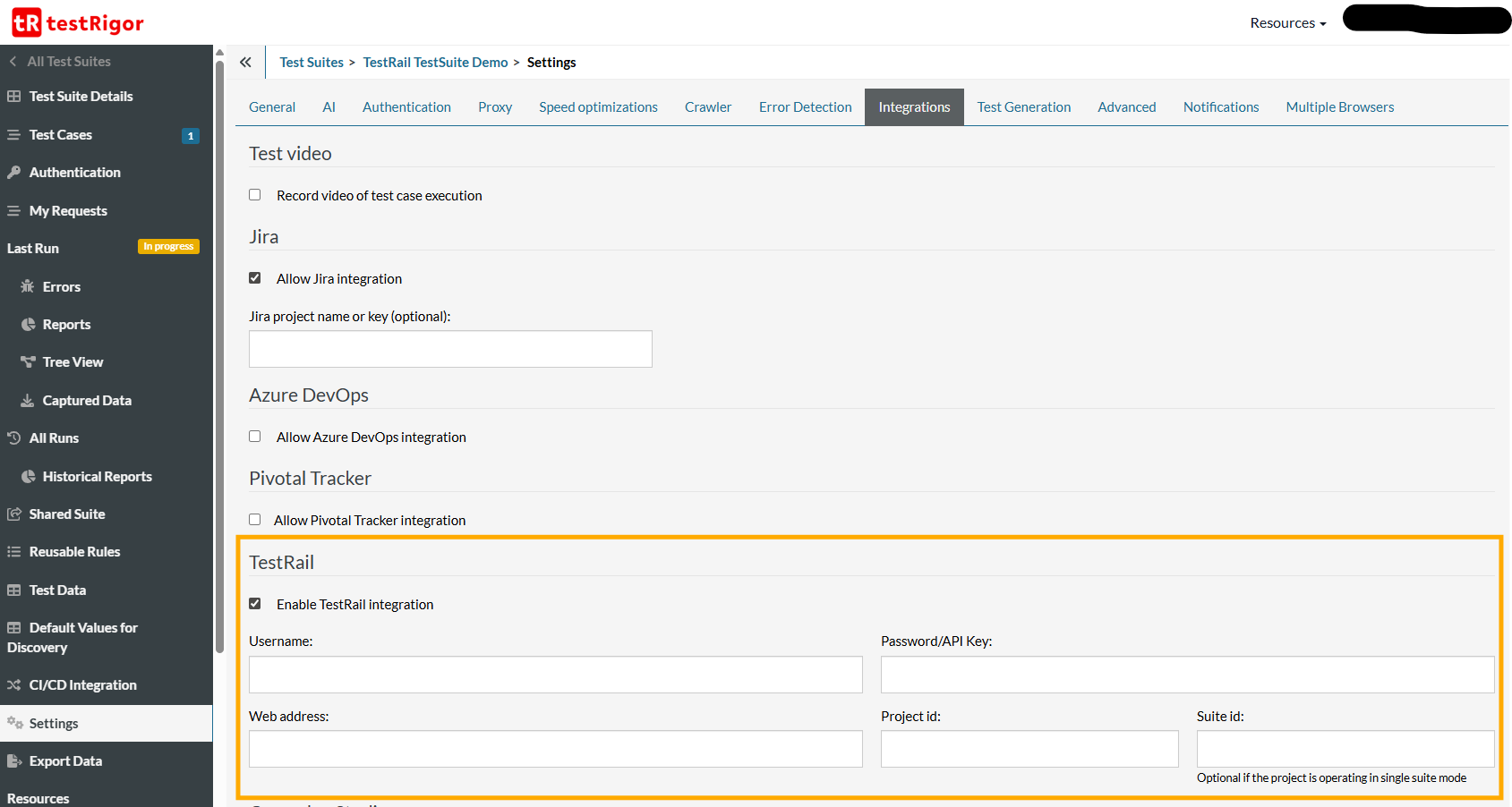The width and height of the screenshot is (1512, 807).
Task: Go to Test Suites breadcrumb link
Action: tap(312, 63)
